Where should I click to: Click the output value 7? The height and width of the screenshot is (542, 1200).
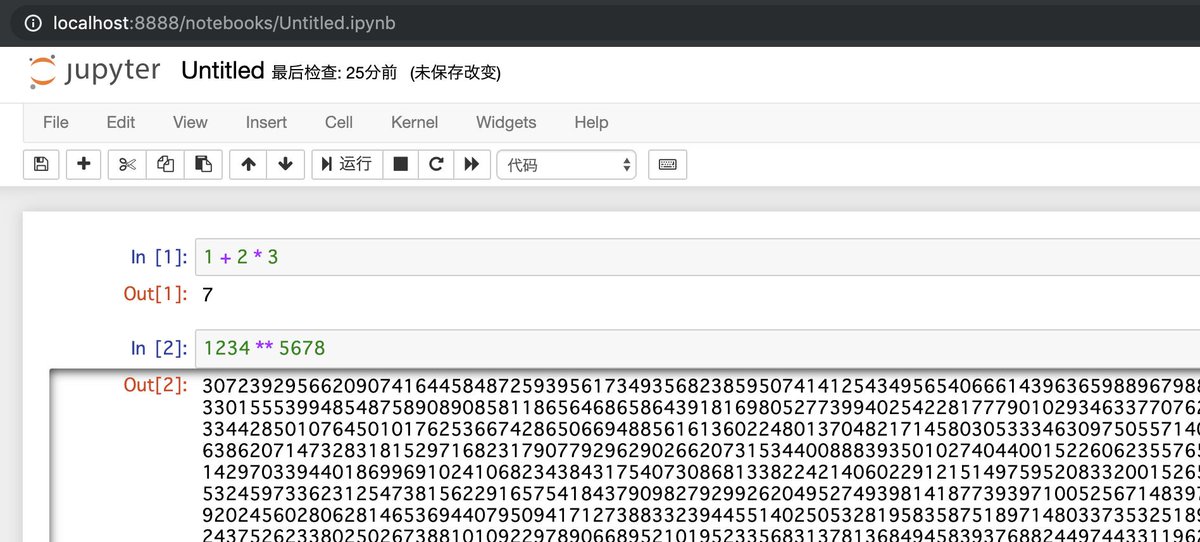tap(207, 295)
